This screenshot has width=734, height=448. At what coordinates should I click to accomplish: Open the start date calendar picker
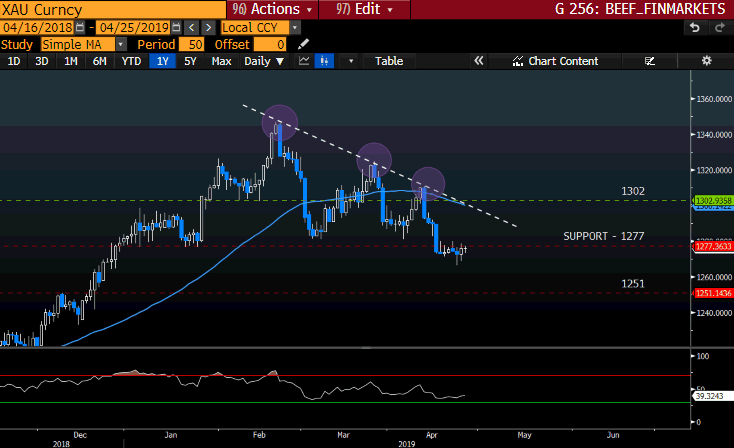80,28
